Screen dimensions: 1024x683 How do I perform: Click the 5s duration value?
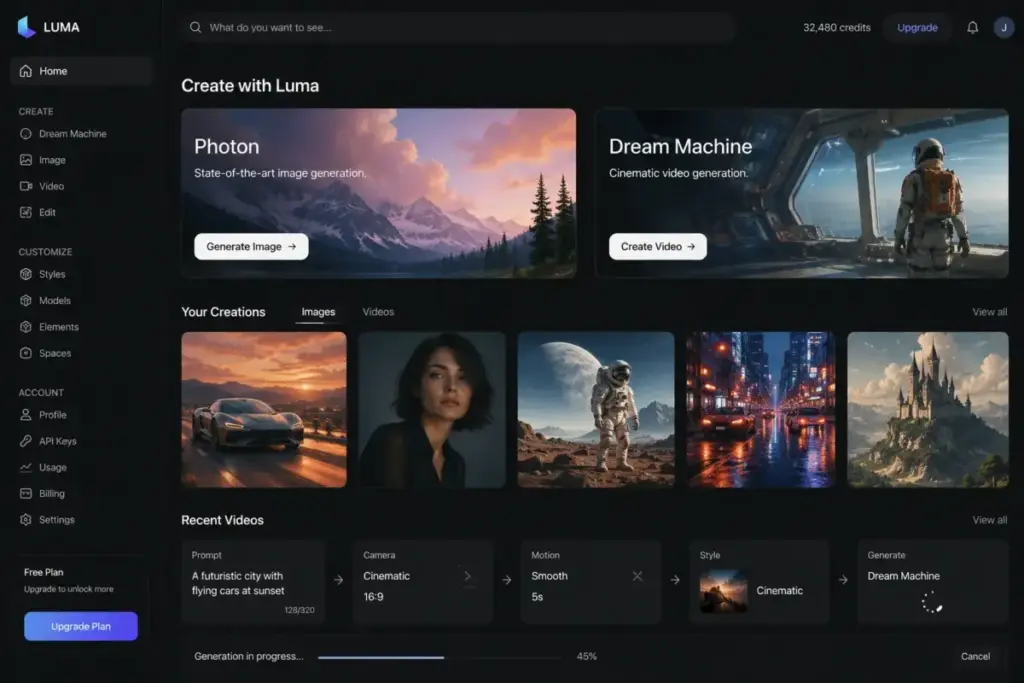537,597
